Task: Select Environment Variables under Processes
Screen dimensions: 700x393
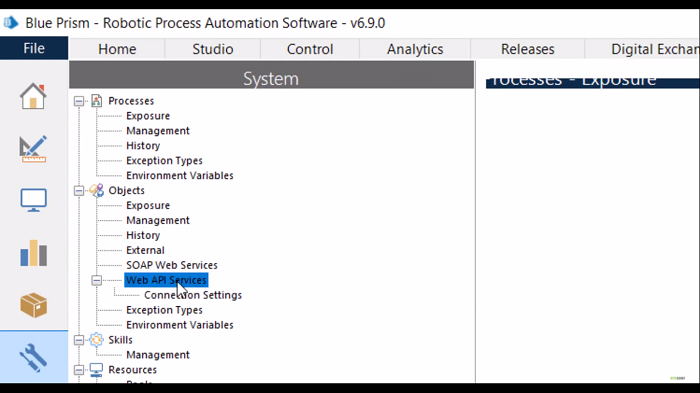Action: (x=179, y=176)
